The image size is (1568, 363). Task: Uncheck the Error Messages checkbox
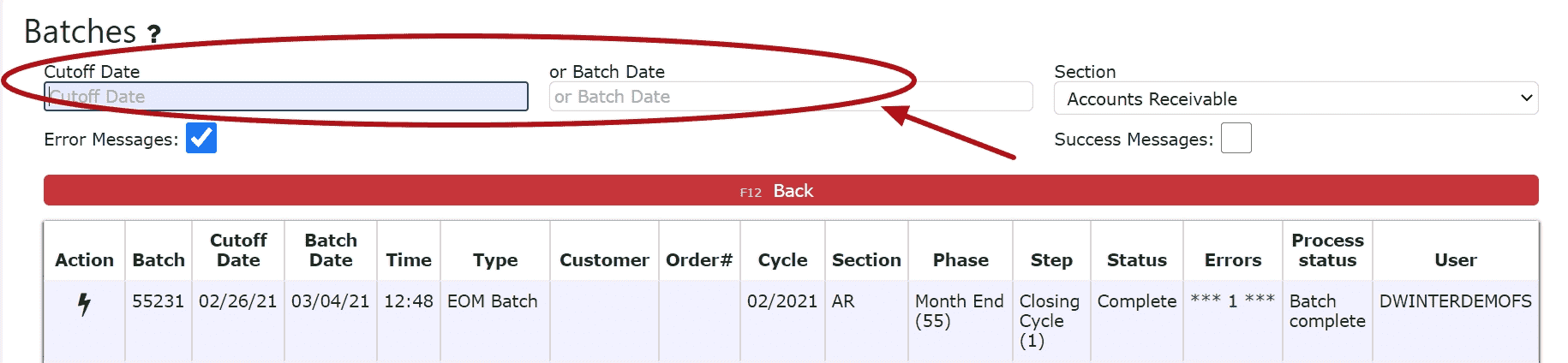click(x=201, y=138)
